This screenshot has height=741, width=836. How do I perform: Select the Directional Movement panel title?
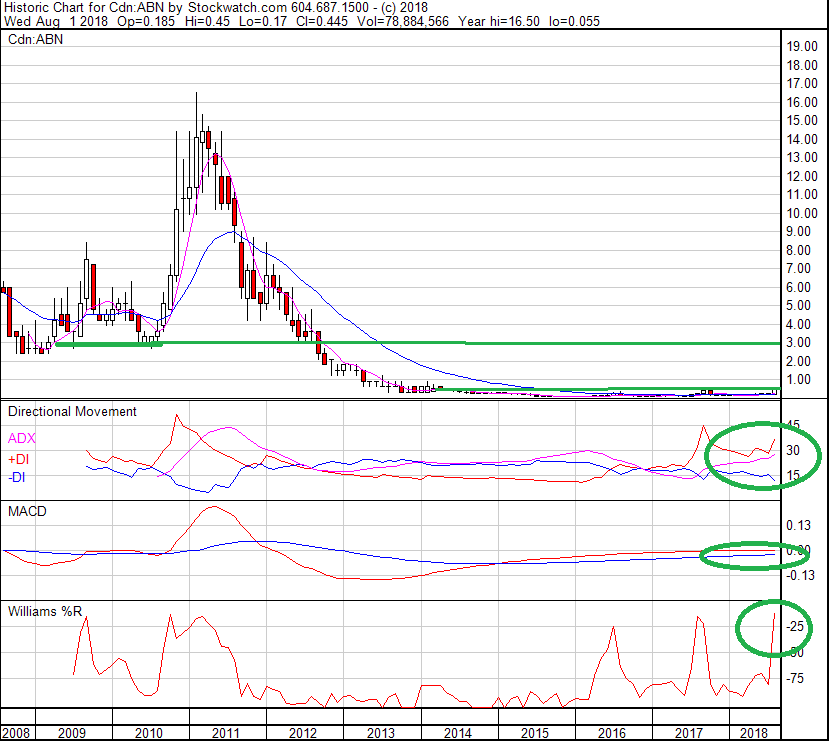click(72, 411)
